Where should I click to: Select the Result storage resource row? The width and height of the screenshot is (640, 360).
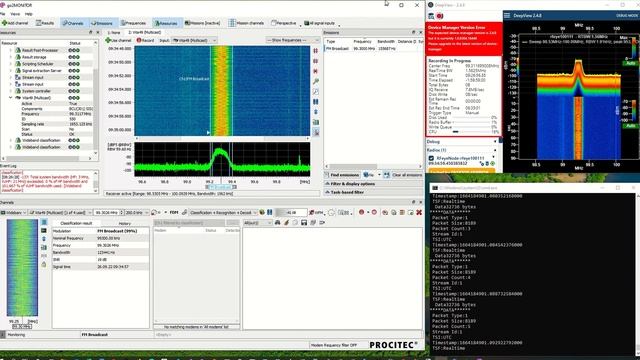click(47, 57)
